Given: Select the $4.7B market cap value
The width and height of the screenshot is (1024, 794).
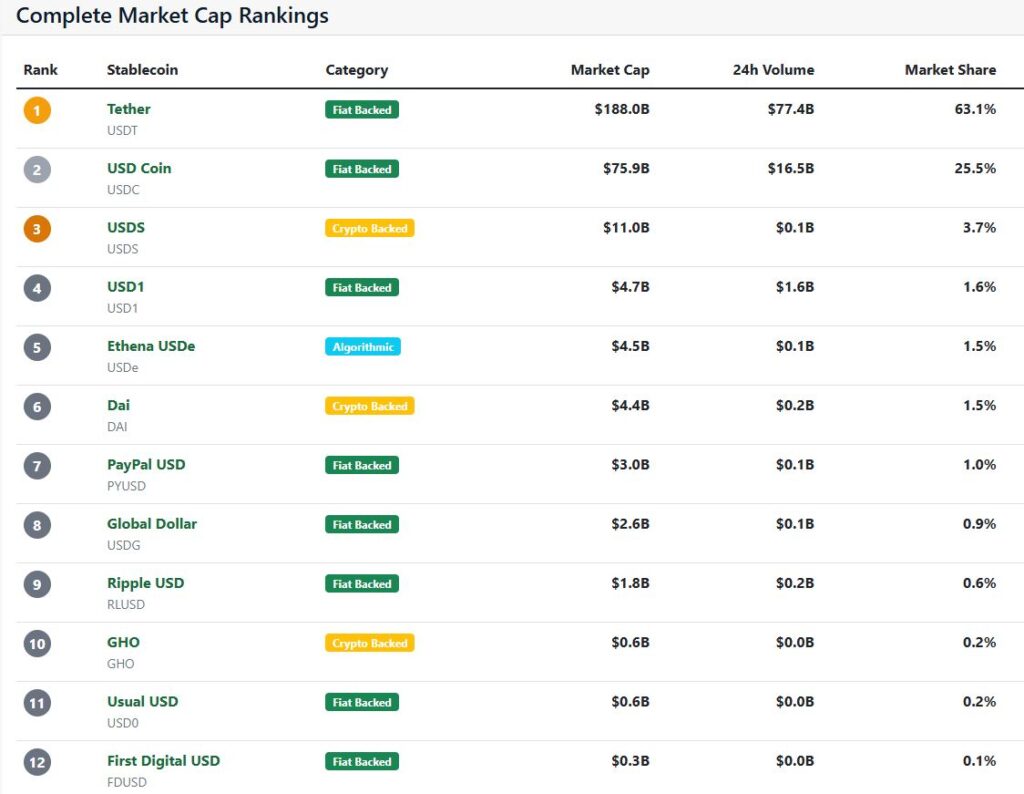Looking at the screenshot, I should coord(630,287).
